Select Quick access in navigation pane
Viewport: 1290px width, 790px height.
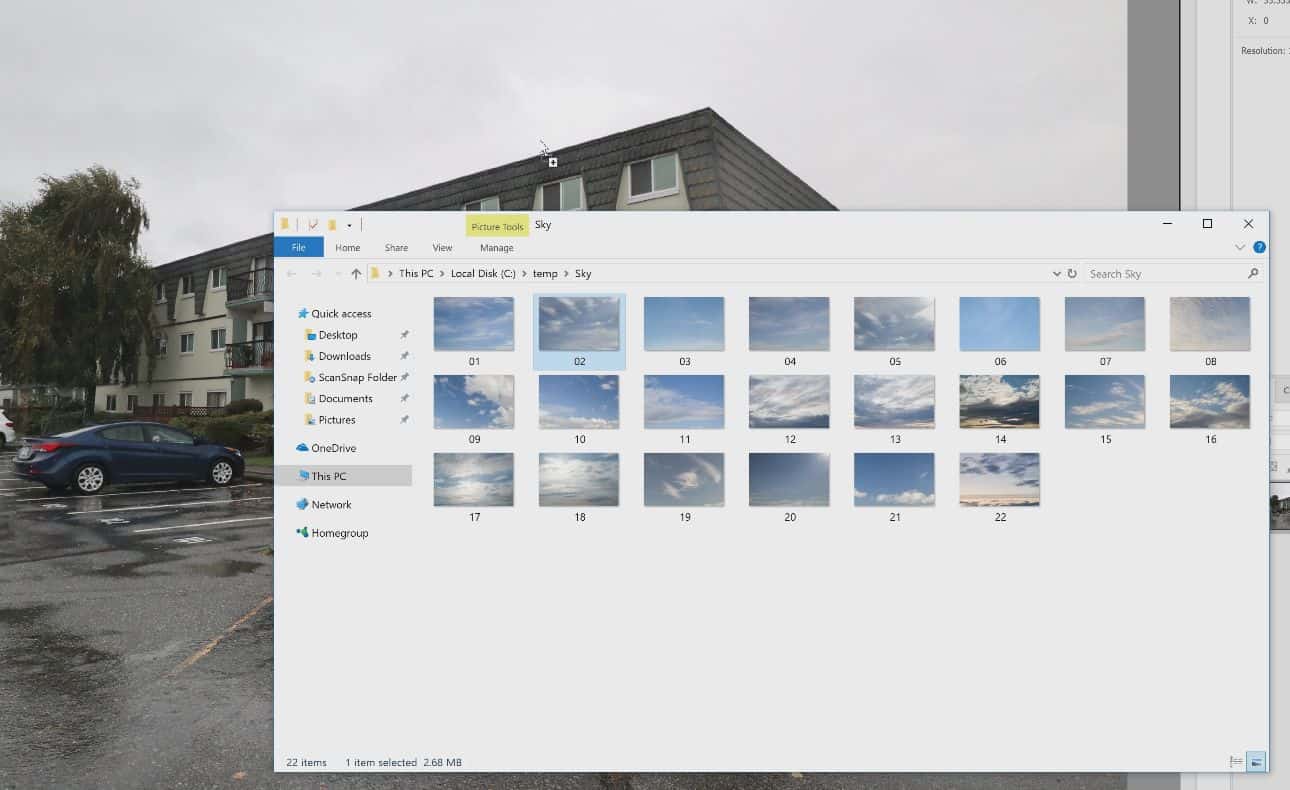[341, 313]
